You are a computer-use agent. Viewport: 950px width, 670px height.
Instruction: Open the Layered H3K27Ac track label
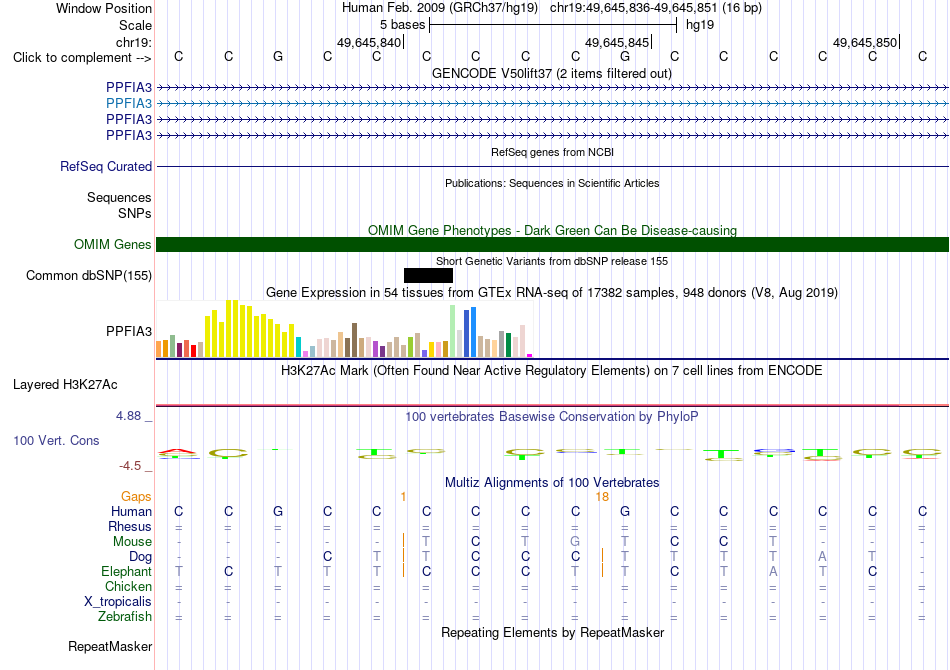tap(65, 385)
